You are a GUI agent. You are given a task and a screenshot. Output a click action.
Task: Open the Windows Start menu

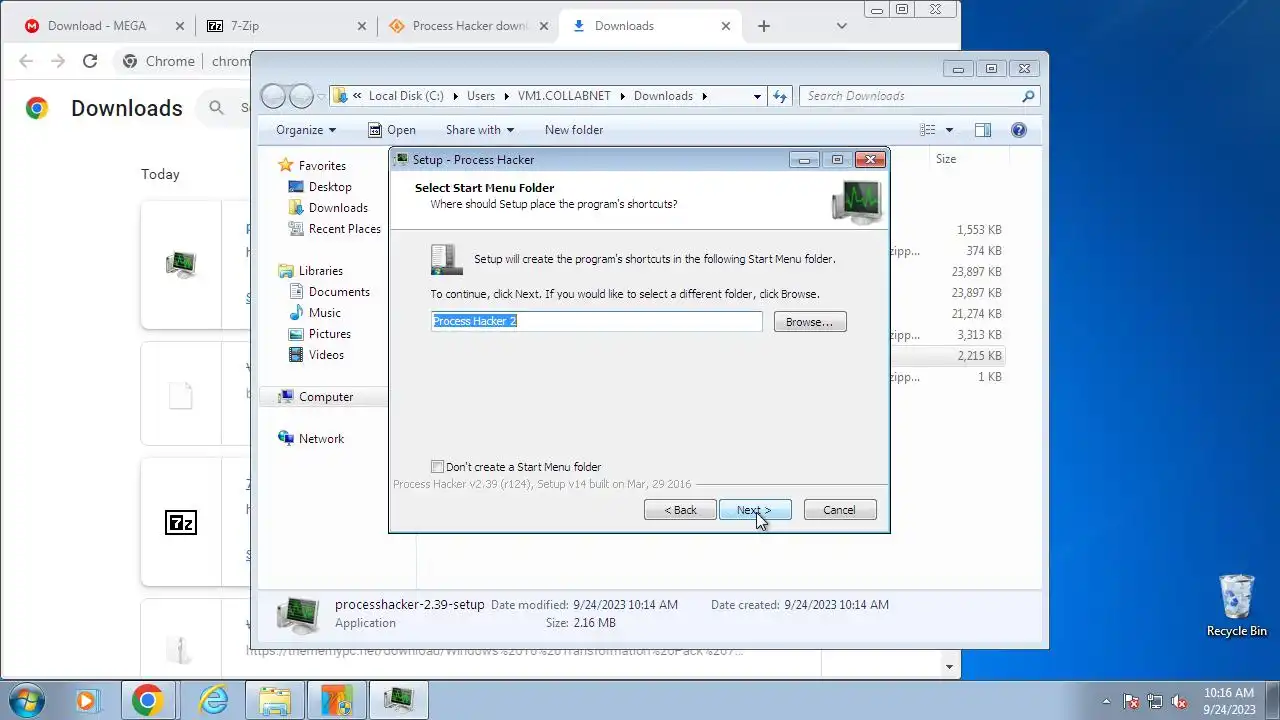coord(26,701)
